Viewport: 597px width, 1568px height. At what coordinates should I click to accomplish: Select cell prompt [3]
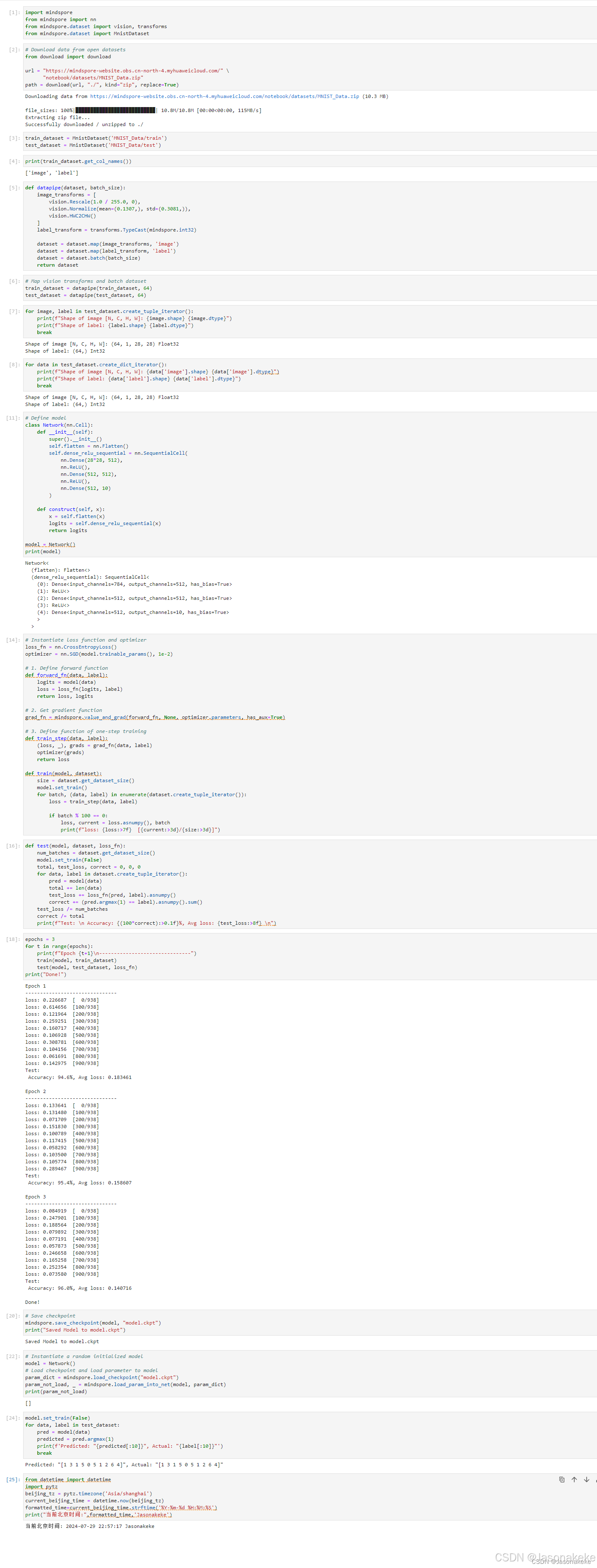[x=14, y=138]
